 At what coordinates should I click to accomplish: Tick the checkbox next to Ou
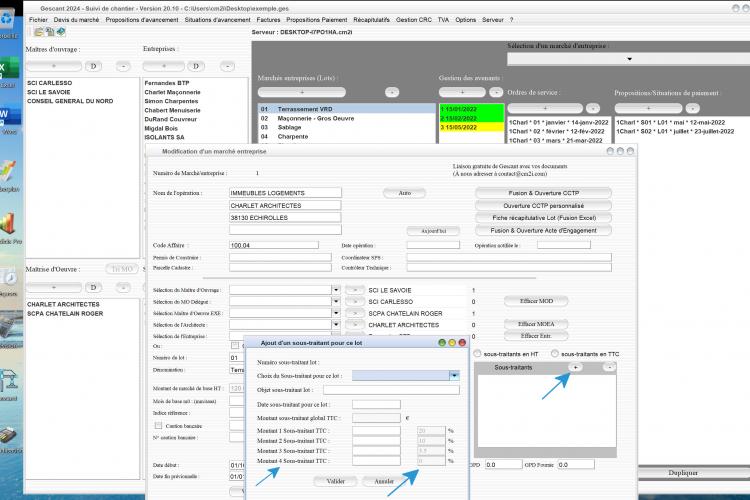coord(235,345)
